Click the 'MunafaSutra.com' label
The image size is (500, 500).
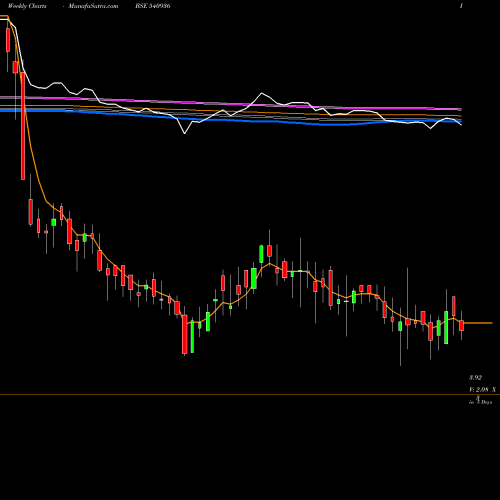[x=93, y=6]
